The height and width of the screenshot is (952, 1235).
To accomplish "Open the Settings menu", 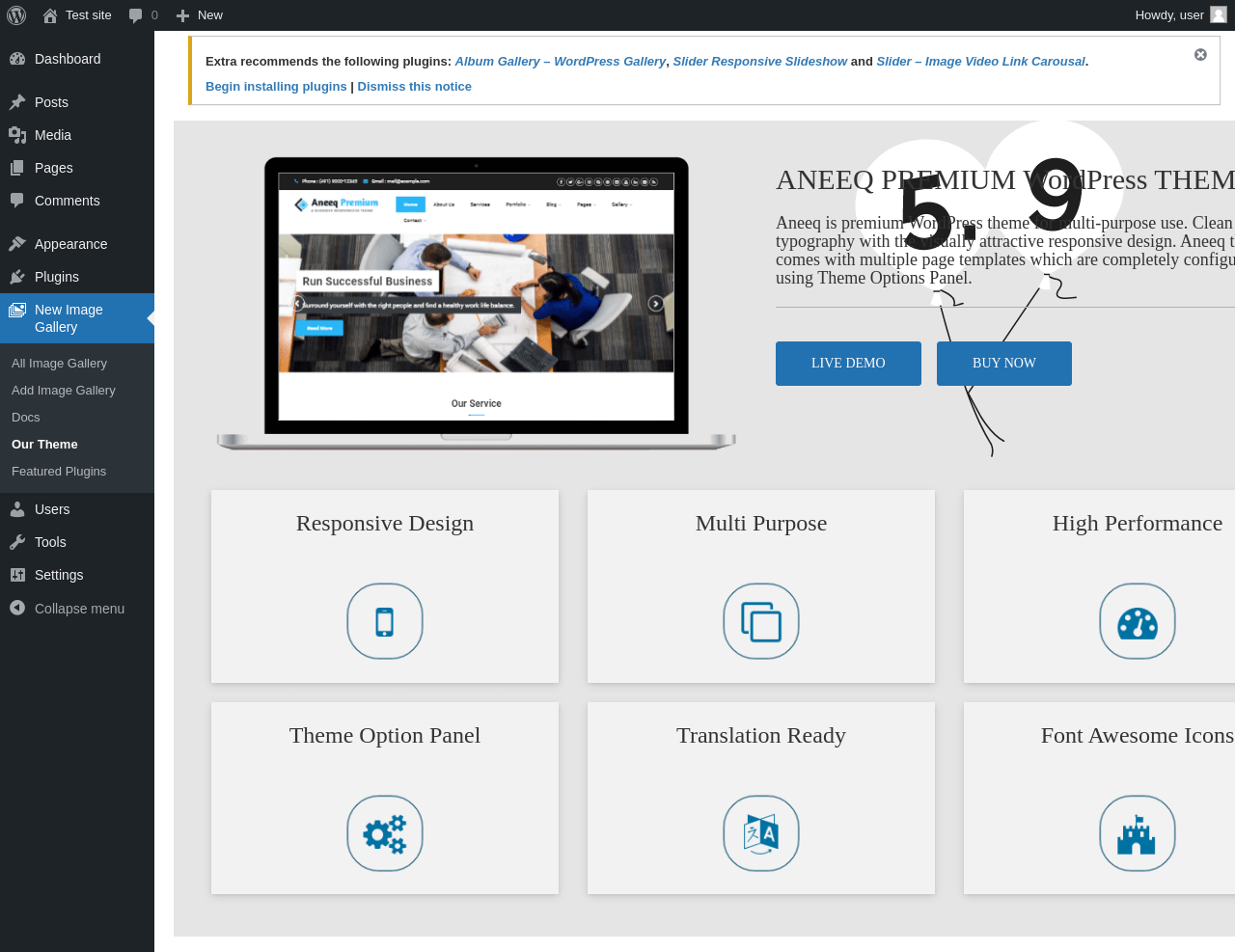I will pos(77,575).
